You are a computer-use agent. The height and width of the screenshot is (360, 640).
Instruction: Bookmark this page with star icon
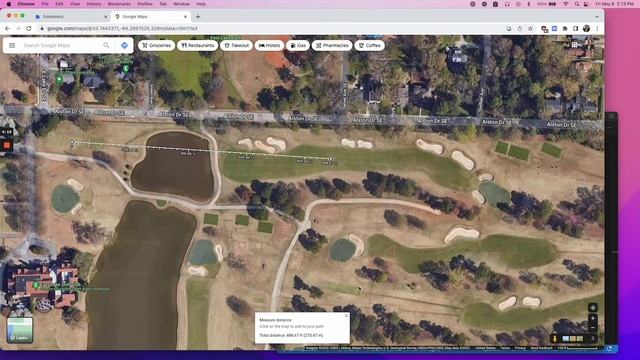pos(530,29)
